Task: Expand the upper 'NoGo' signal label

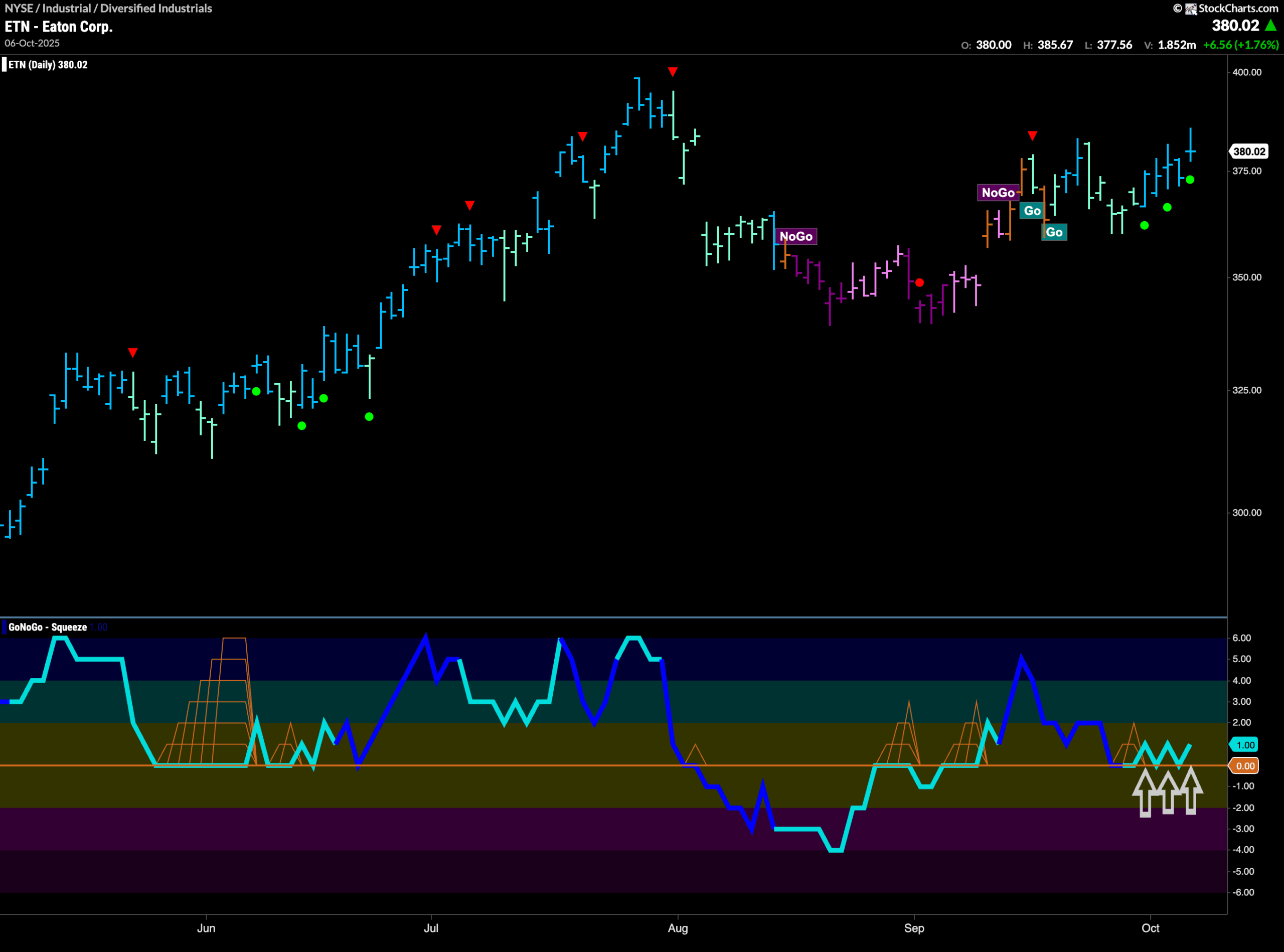Action: point(999,193)
